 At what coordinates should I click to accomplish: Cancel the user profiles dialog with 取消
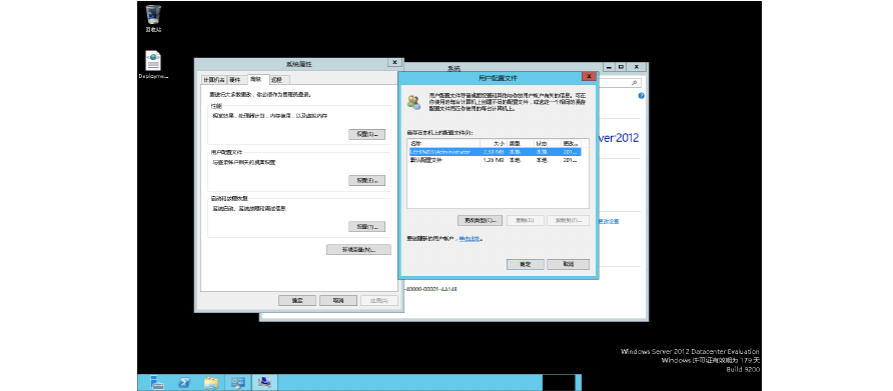(568, 265)
